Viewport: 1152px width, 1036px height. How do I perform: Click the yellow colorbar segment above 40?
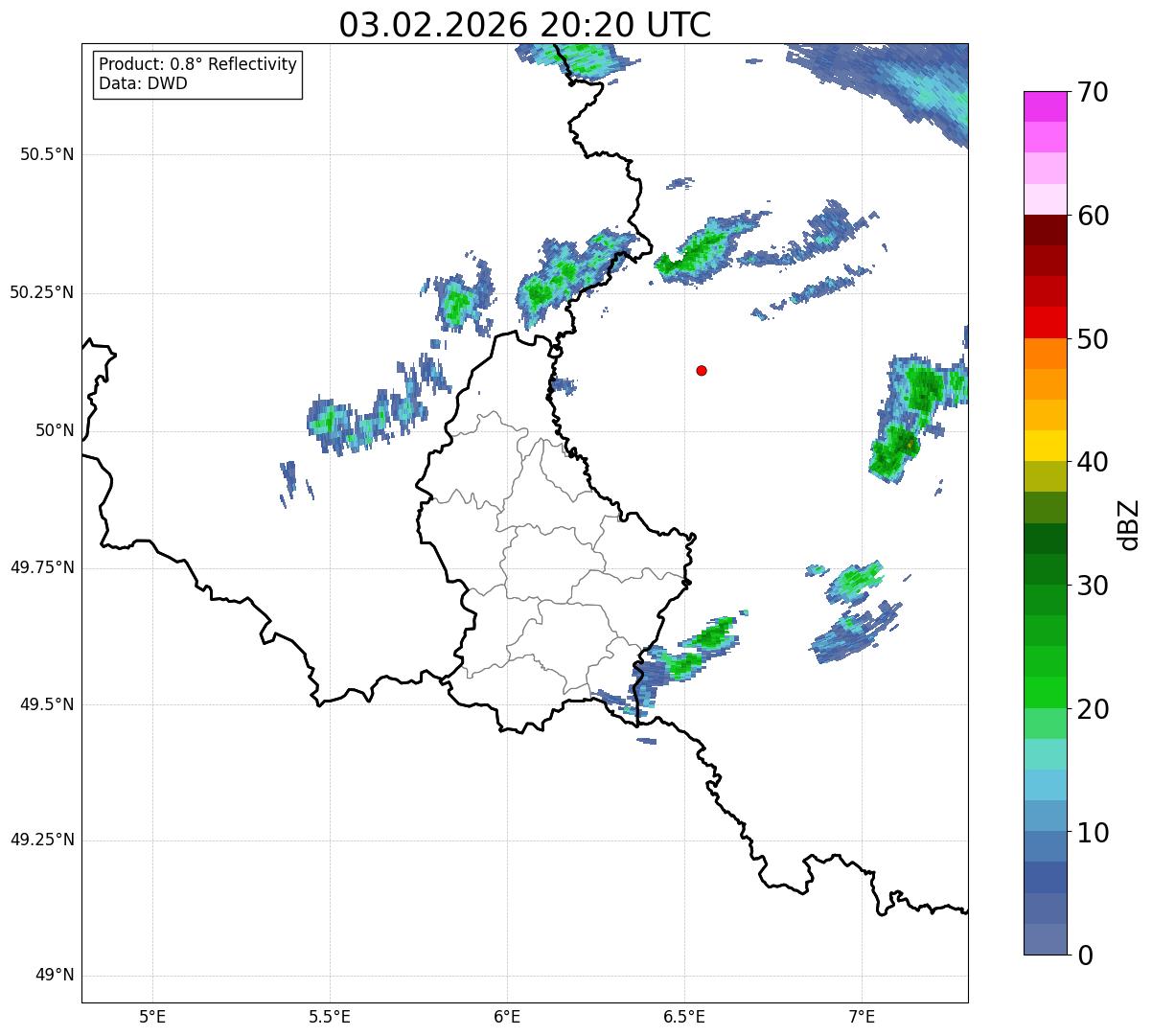(x=1046, y=446)
